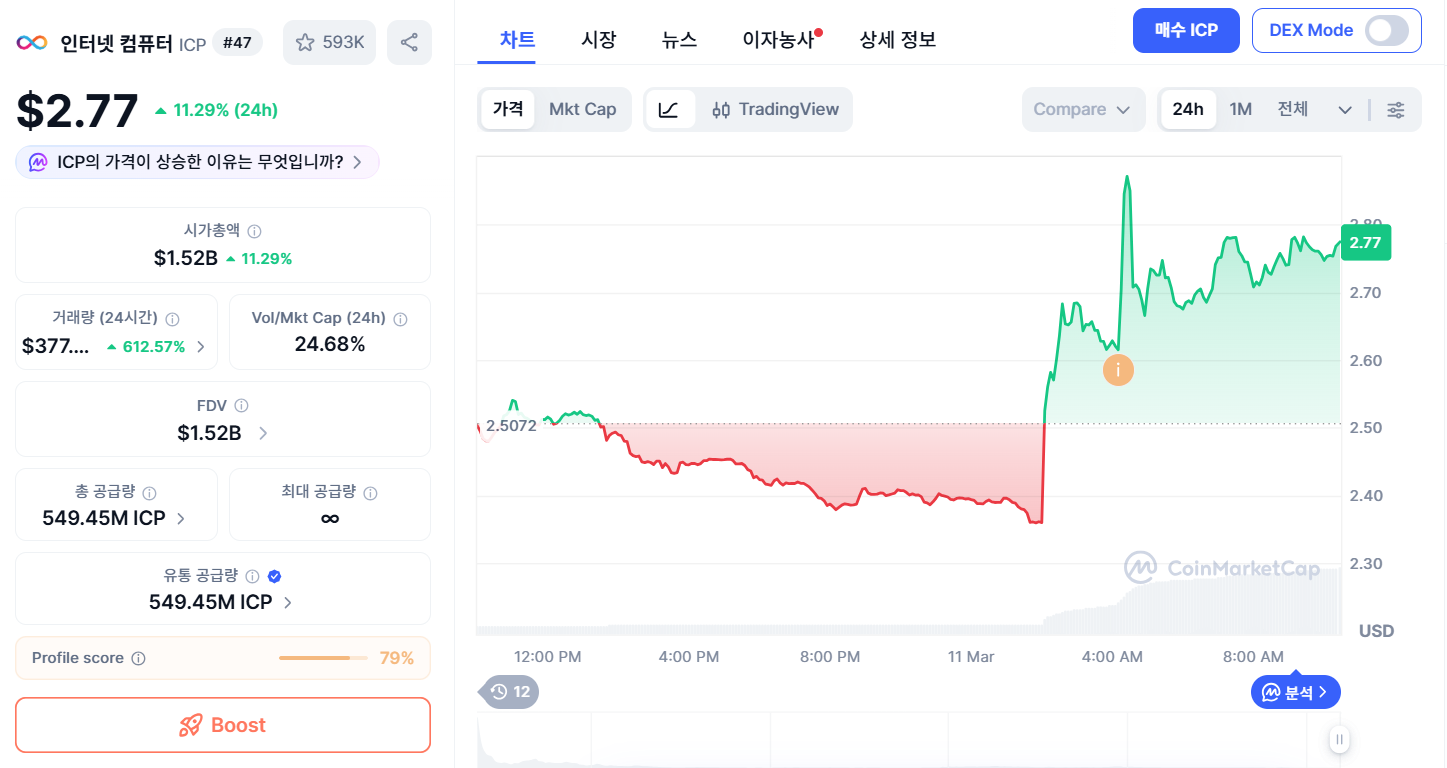Click the Boost button
The width and height of the screenshot is (1447, 768).
223,725
